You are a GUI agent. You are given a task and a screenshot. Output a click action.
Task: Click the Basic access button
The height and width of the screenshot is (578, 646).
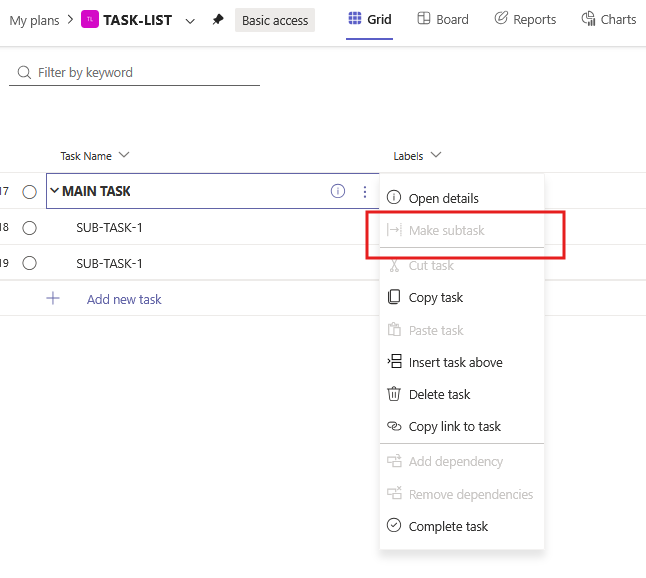click(275, 20)
